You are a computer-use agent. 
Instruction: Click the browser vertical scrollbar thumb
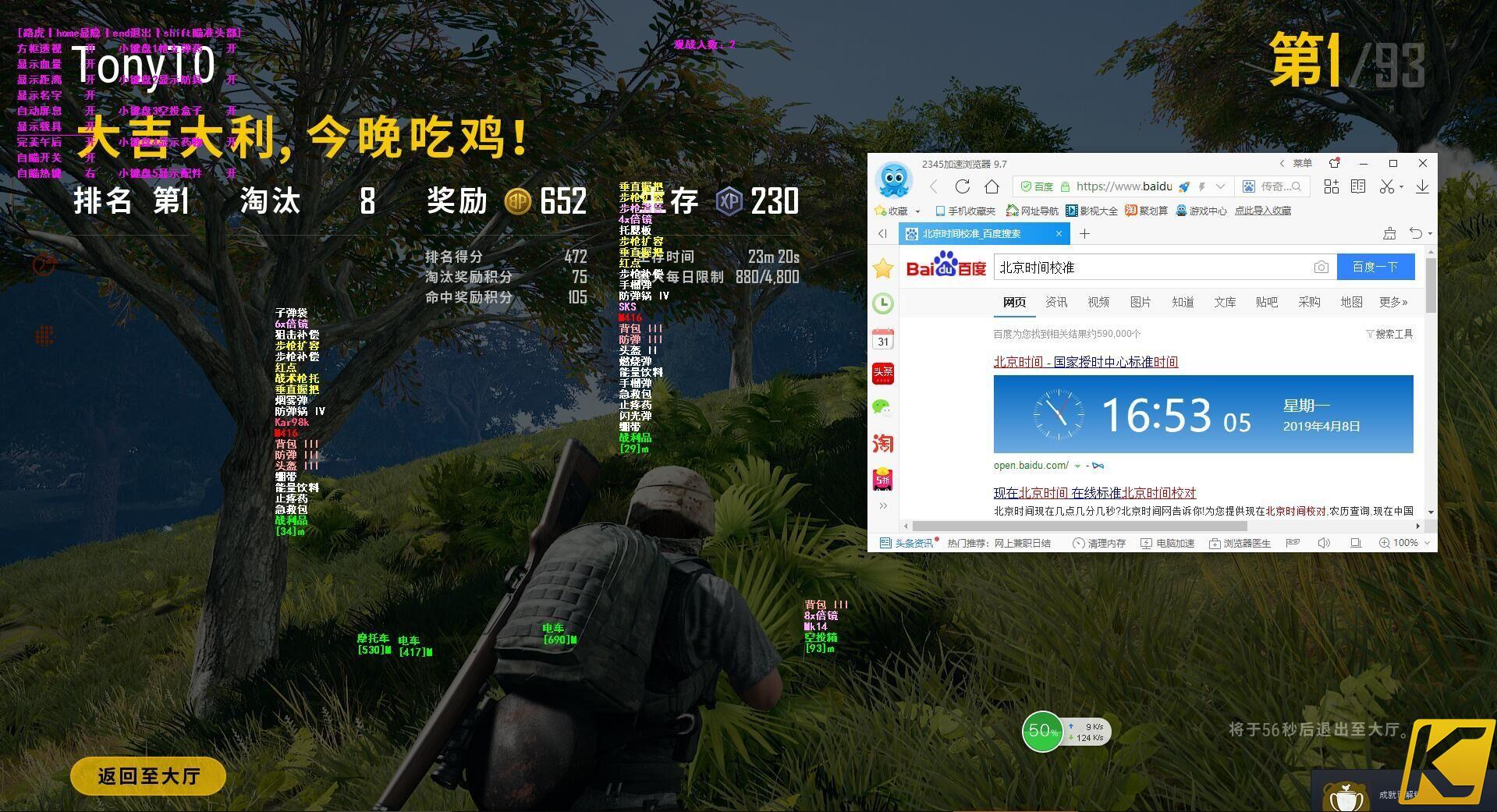[x=1431, y=285]
